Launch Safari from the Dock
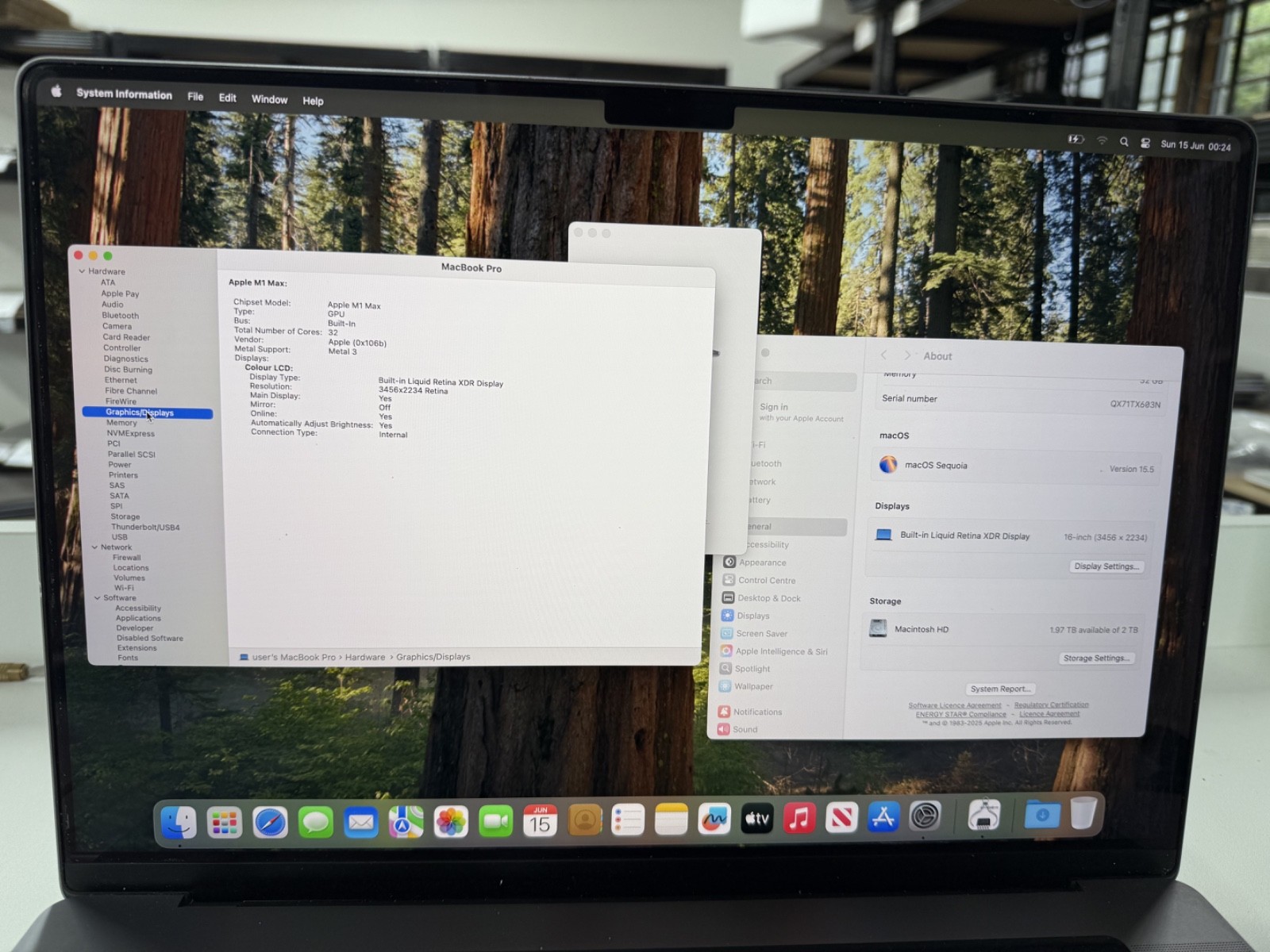The height and width of the screenshot is (952, 1270). [270, 823]
